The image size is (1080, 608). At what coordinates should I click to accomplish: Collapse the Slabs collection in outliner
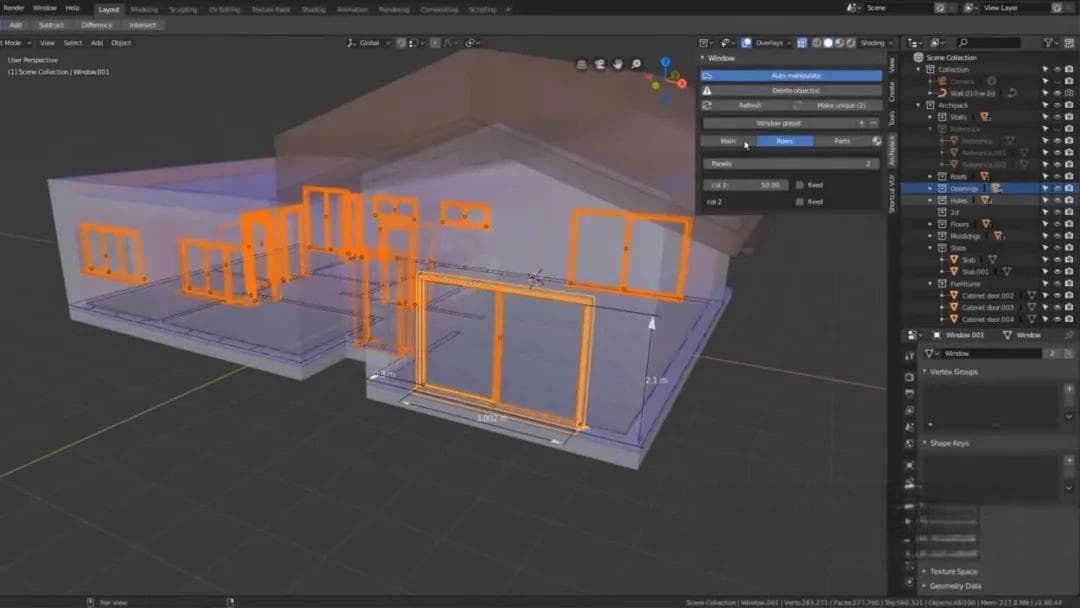[930, 248]
